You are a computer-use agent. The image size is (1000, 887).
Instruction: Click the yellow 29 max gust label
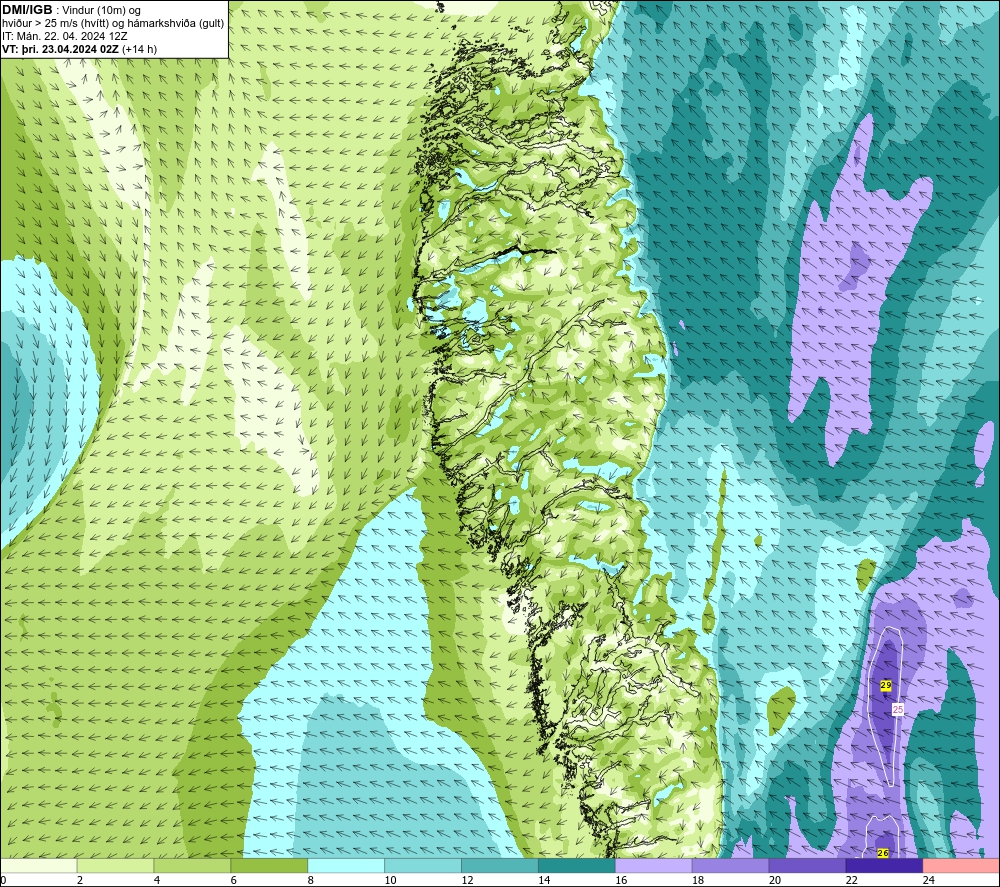[x=885, y=685]
